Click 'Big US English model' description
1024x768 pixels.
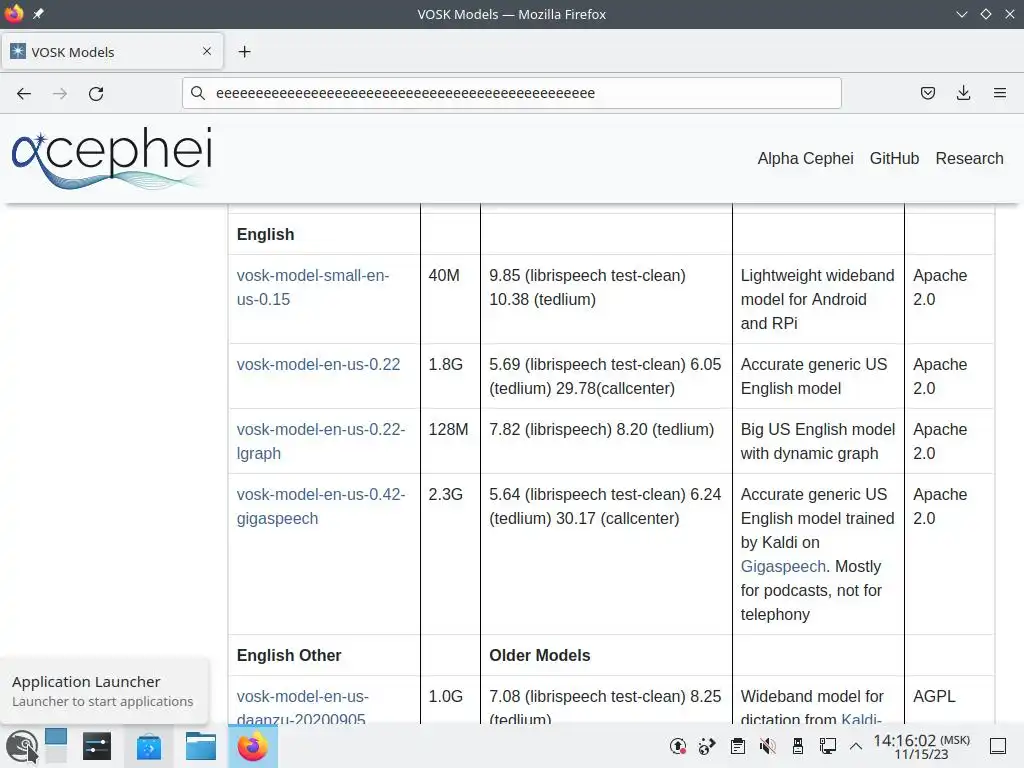click(818, 441)
